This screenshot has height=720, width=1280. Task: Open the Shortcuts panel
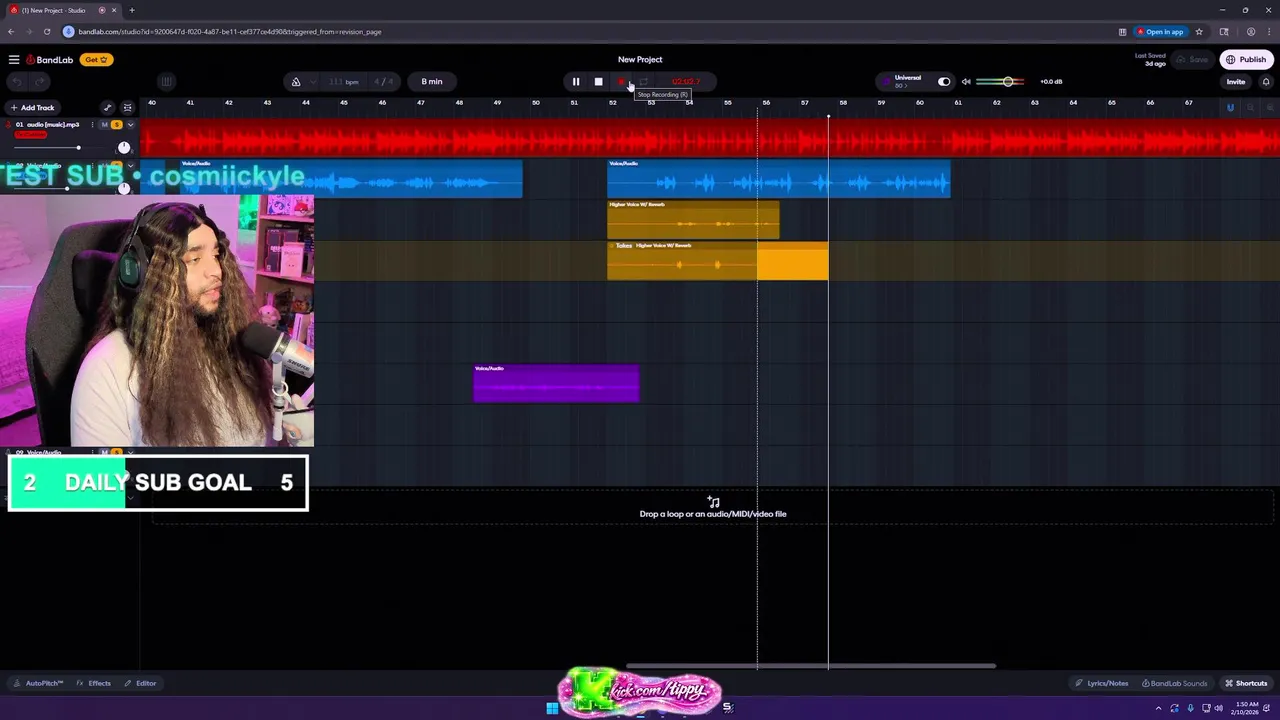click(x=1246, y=683)
